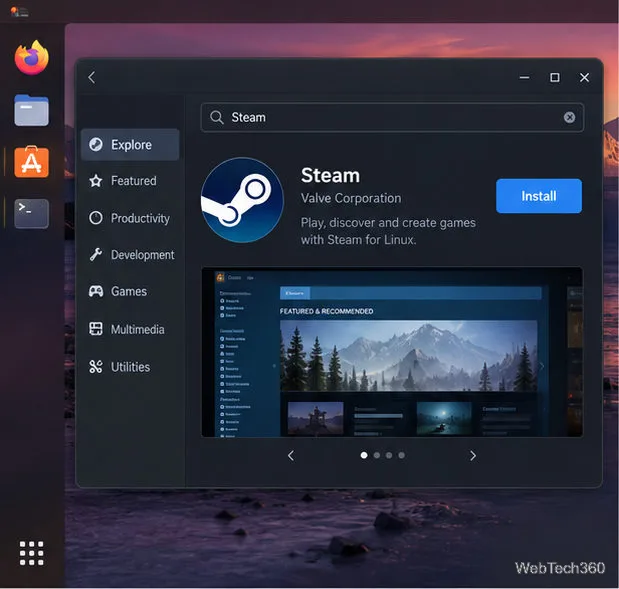Jump to third carousel dot
Screen dimensions: 619x589
click(x=389, y=455)
